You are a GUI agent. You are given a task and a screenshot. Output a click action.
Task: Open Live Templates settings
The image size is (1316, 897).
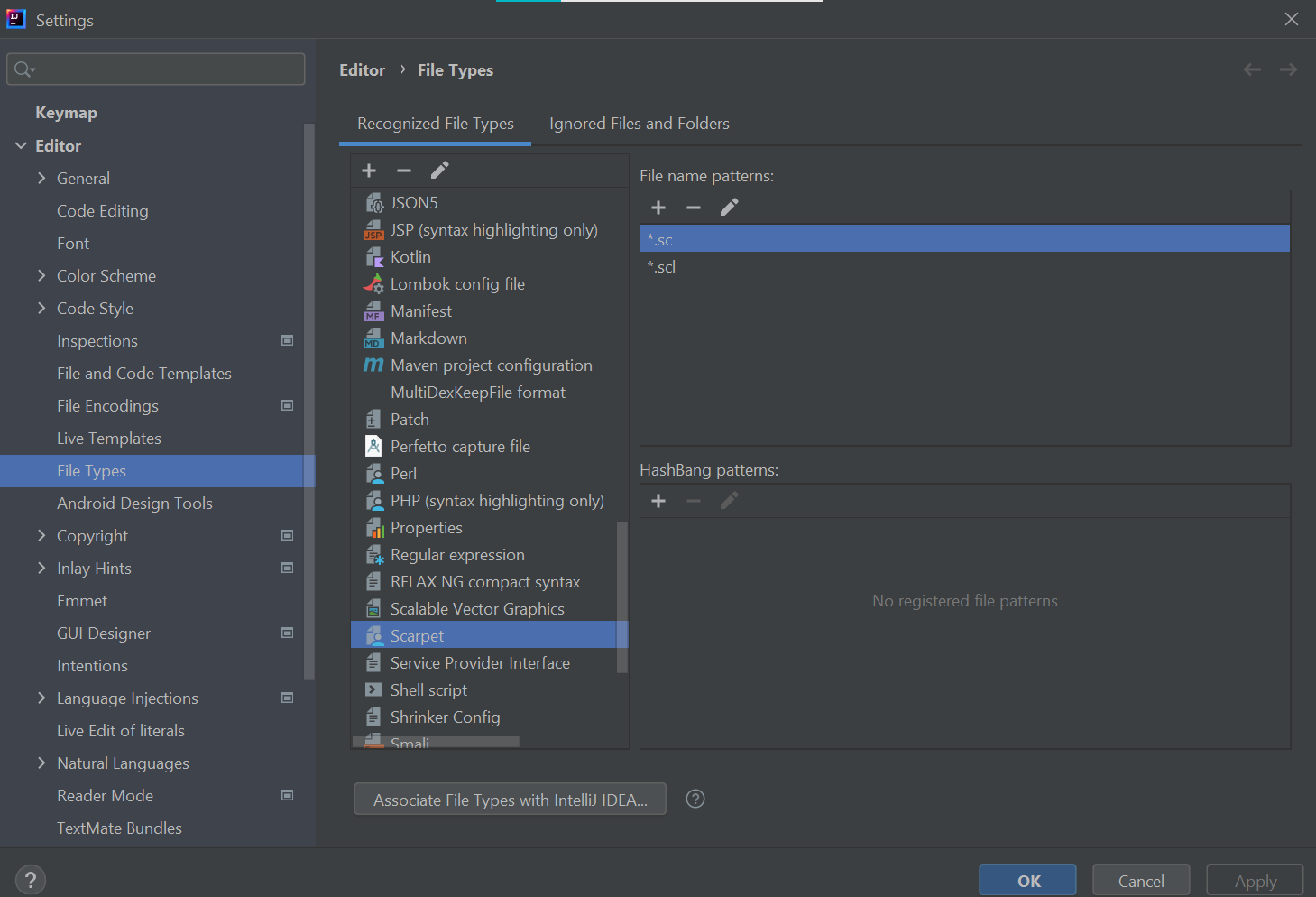109,438
